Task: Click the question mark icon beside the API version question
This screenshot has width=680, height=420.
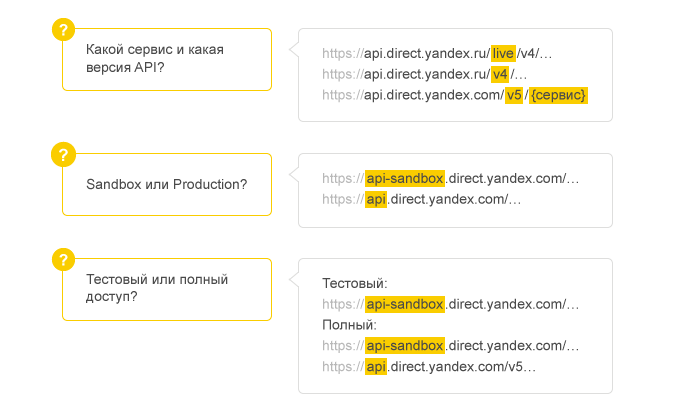Action: (x=63, y=29)
